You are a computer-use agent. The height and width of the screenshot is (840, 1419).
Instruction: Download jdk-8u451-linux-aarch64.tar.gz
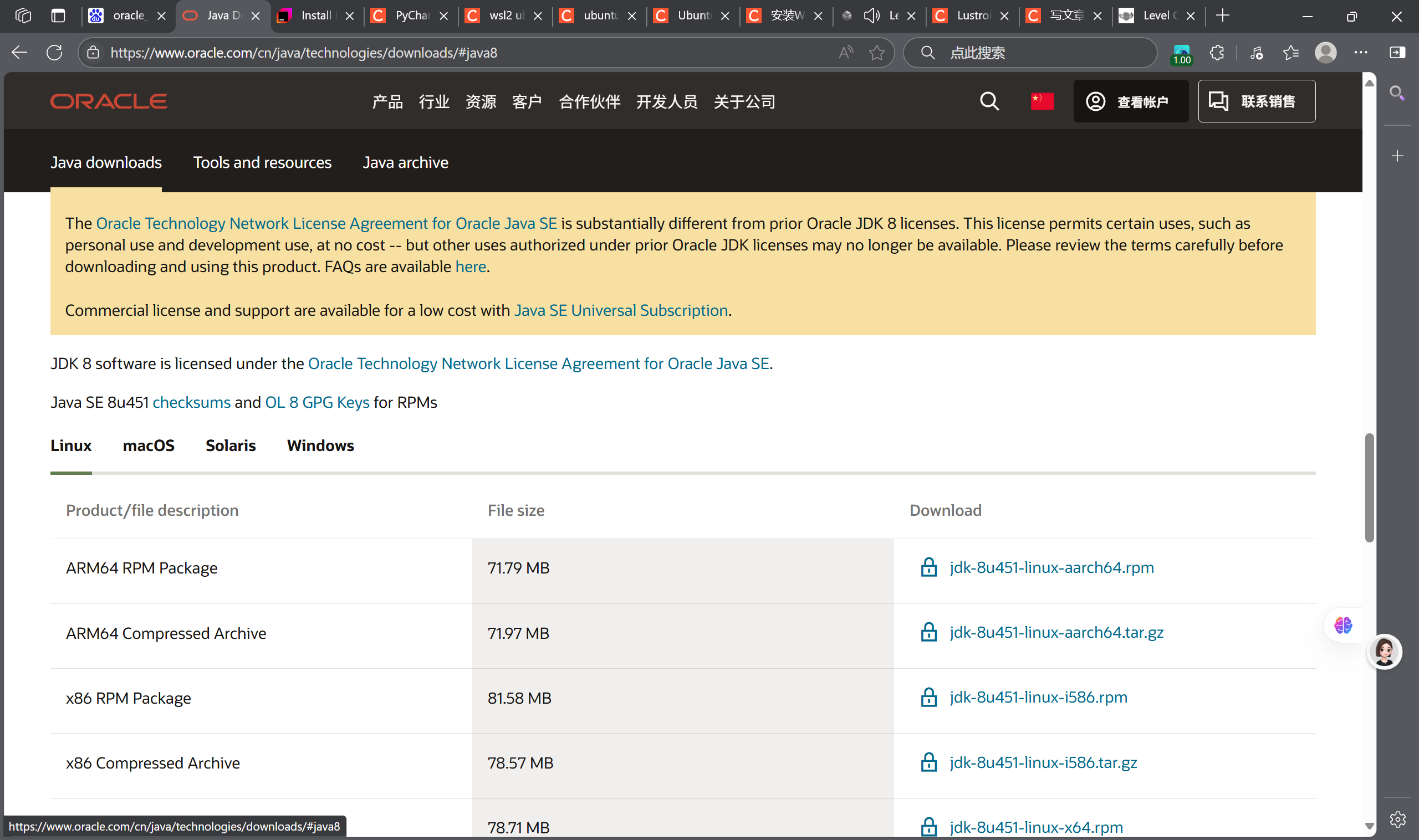[x=1056, y=632]
